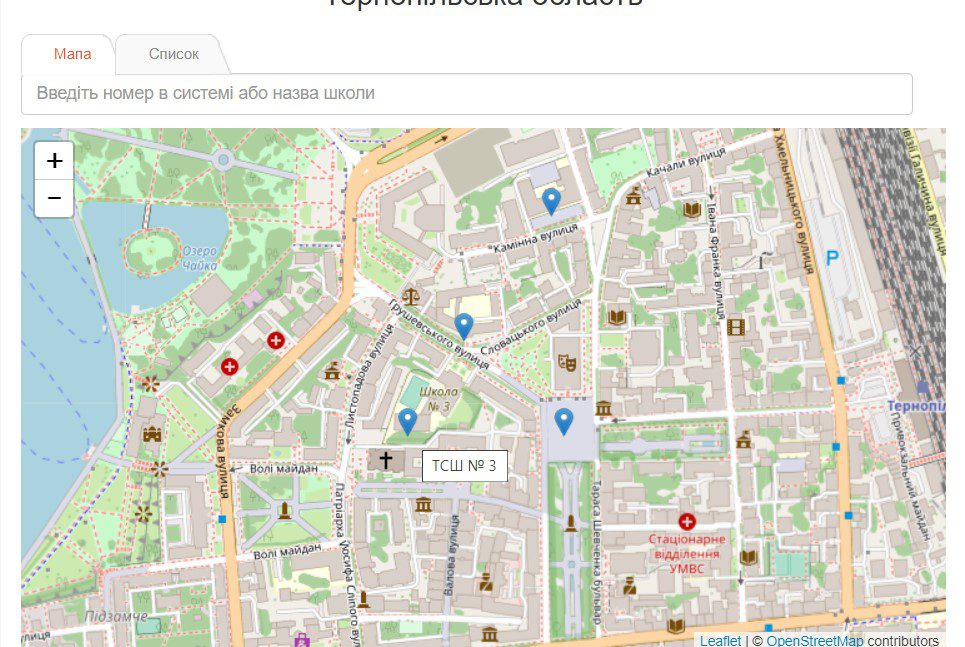This screenshot has width=965, height=647.
Task: Zoom out of the map
Action: (x=54, y=198)
